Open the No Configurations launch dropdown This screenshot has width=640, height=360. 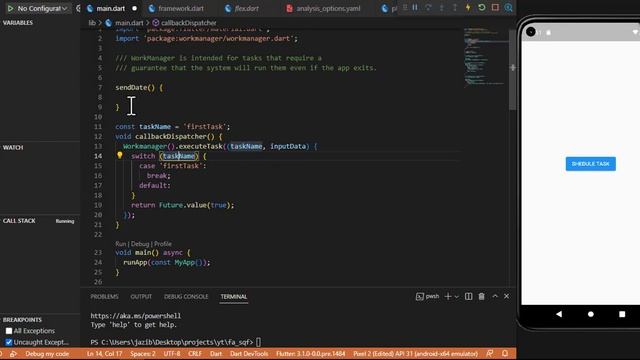click(x=42, y=8)
